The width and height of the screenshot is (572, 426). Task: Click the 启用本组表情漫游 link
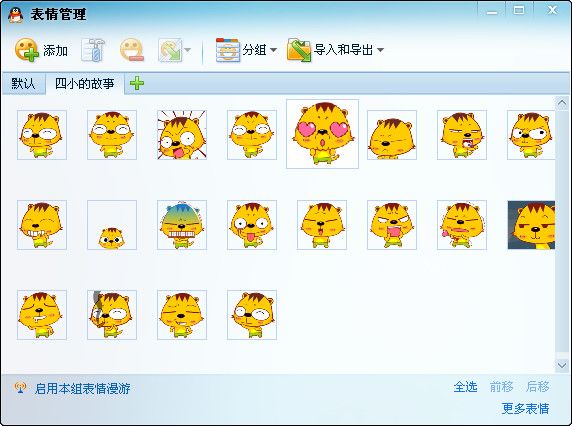coord(82,388)
